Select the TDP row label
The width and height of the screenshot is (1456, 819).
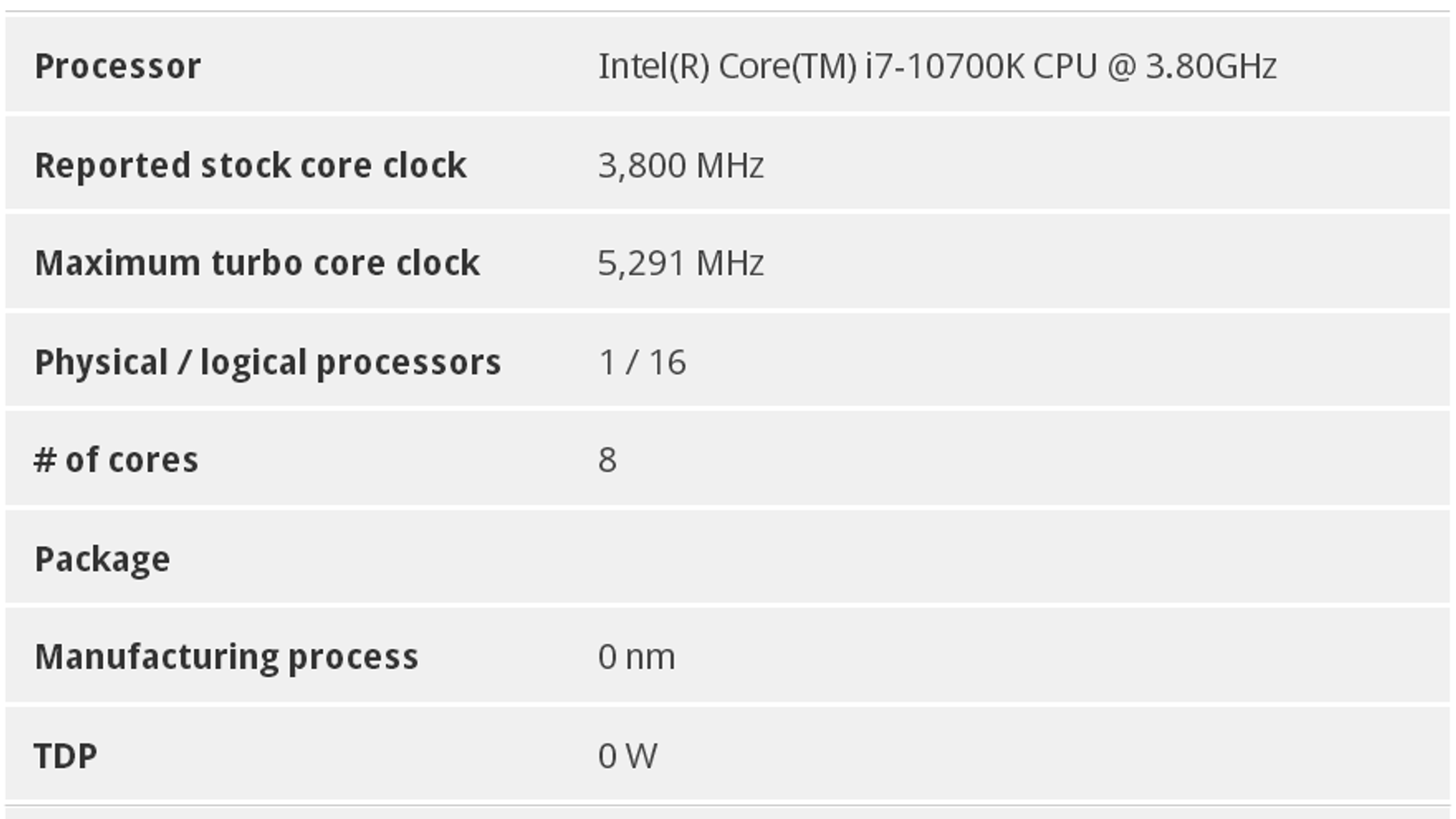pos(65,755)
